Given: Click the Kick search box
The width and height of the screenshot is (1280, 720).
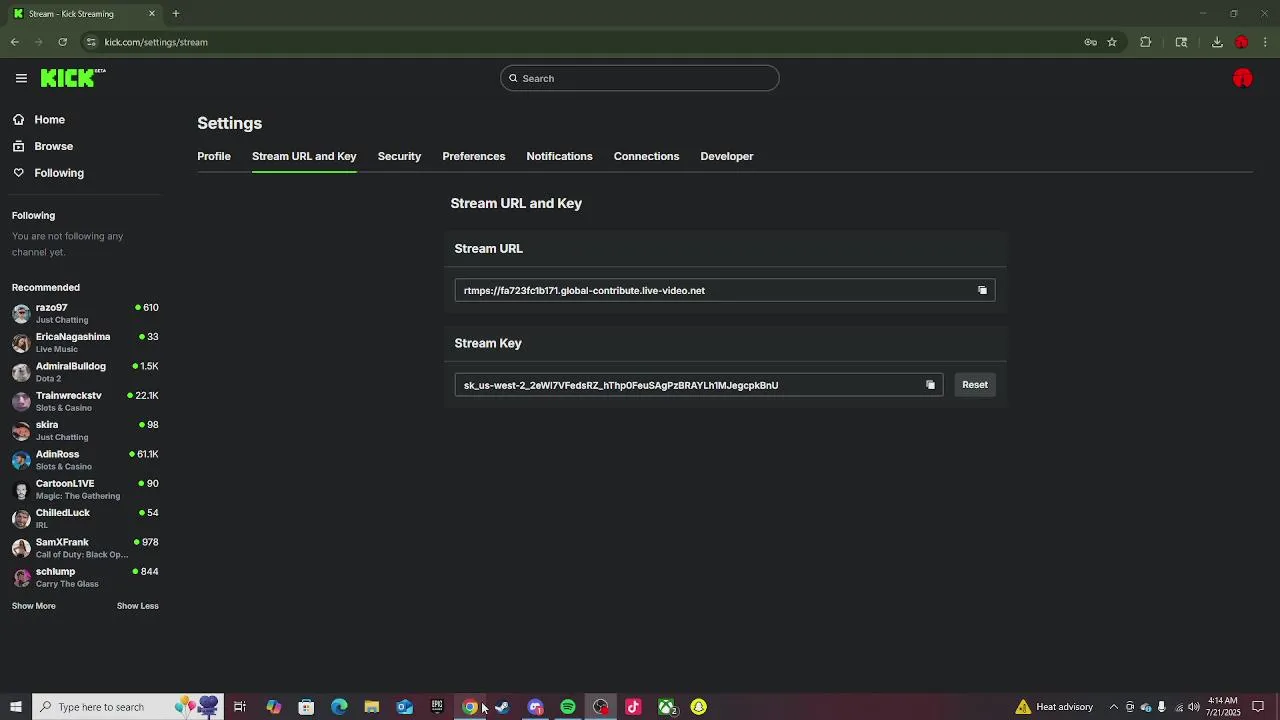Looking at the screenshot, I should (640, 78).
